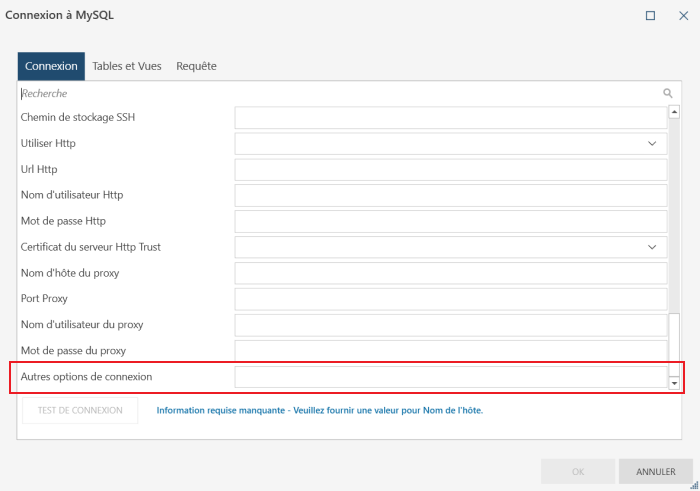Screen dimensions: 700x491
Task: Maximize the Connexion à MySQL dialog
Action: [650, 16]
